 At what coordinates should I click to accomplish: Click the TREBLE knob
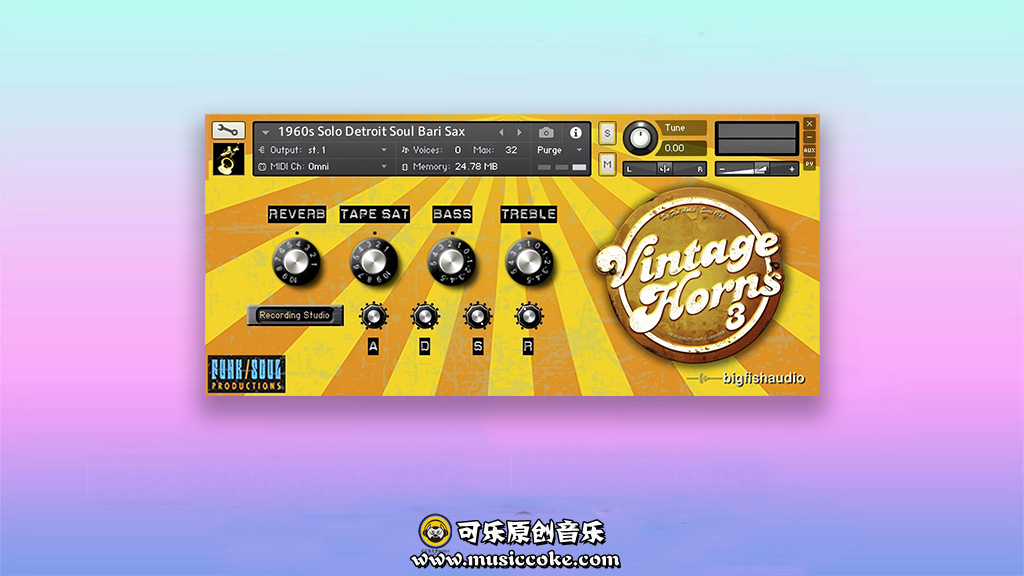(x=528, y=262)
